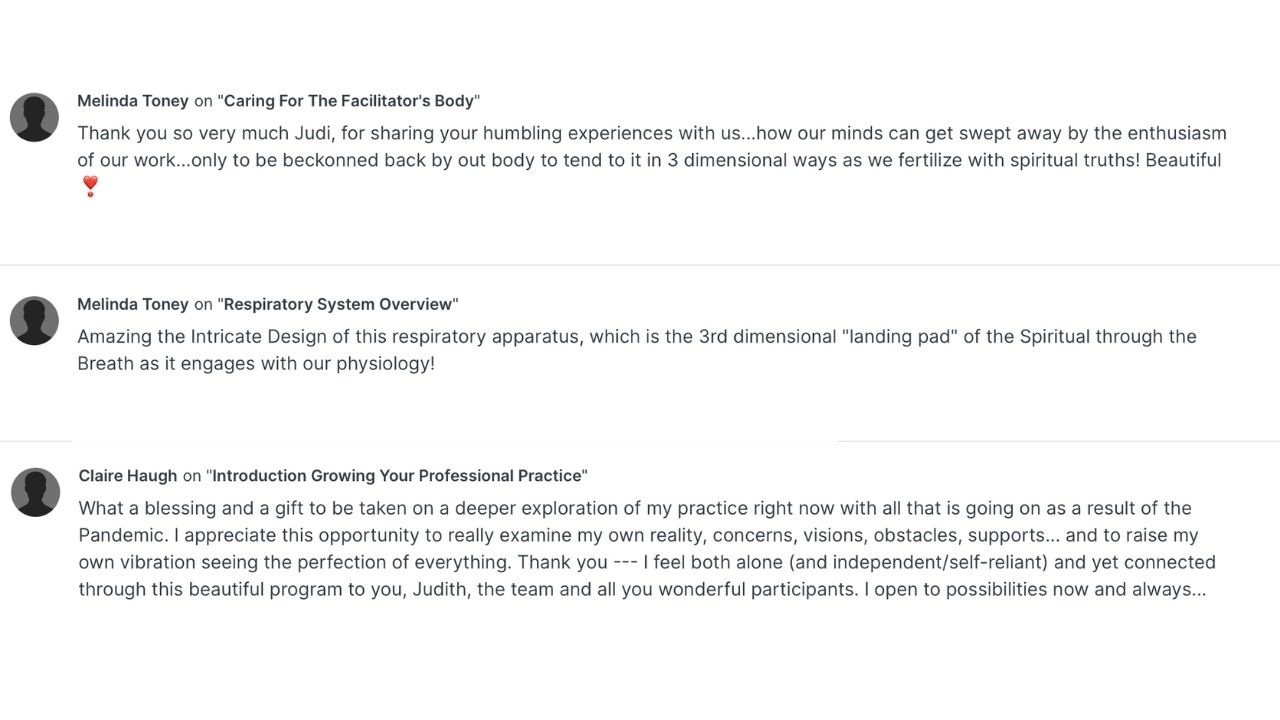The width and height of the screenshot is (1280, 720).
Task: Click "Breath as it engages with our physiology!" line
Action: click(x=256, y=363)
